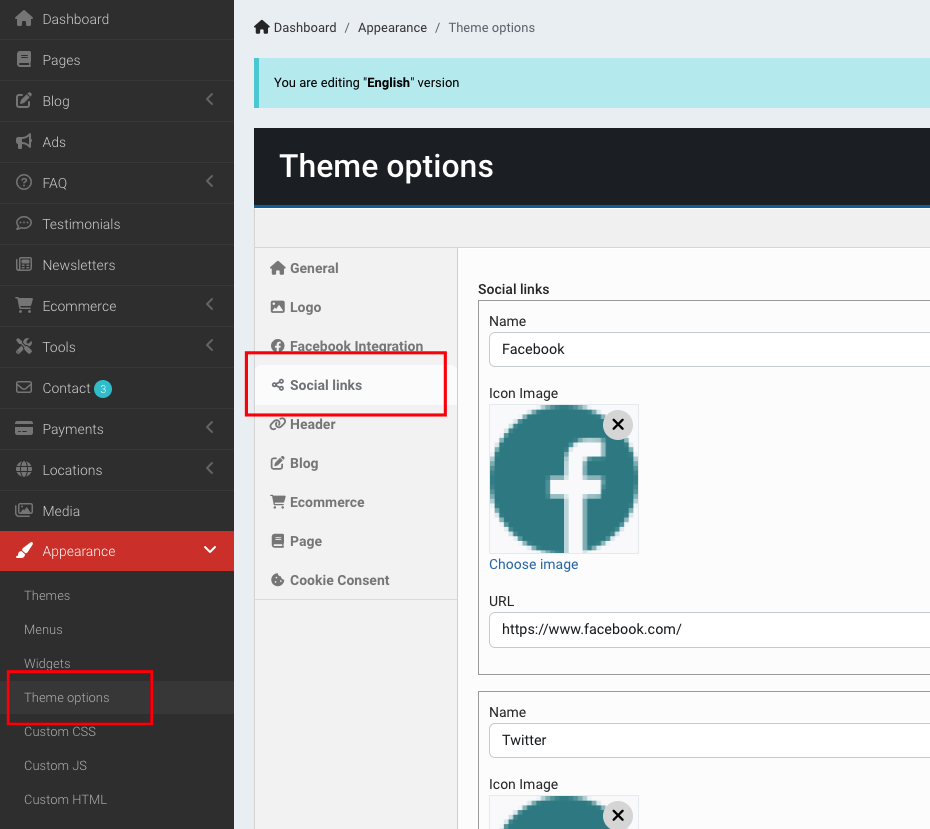The width and height of the screenshot is (930, 829).
Task: Click the Twitter icon image thumbnail
Action: (563, 812)
